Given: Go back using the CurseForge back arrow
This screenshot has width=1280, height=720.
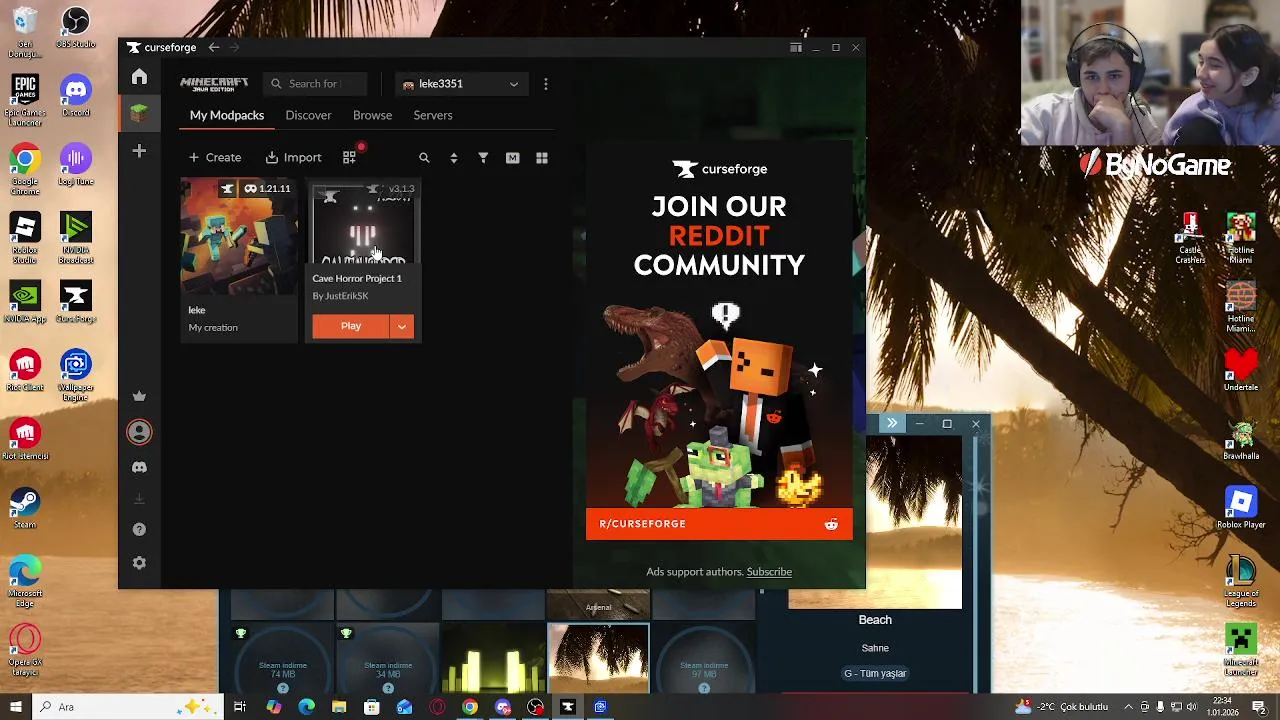Looking at the screenshot, I should (x=214, y=47).
